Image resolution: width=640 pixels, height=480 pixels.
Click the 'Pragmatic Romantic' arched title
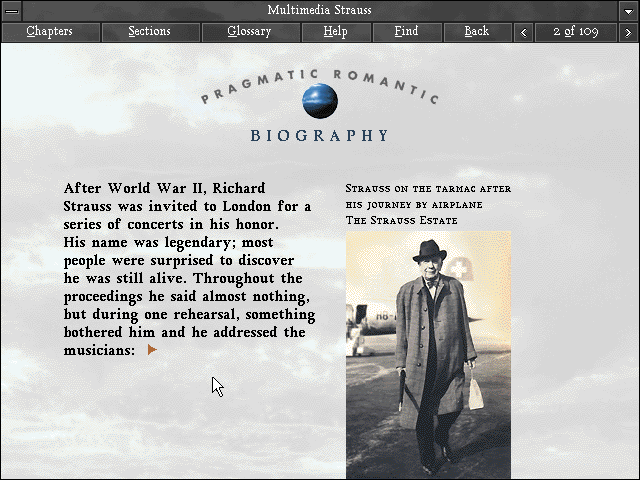point(320,86)
